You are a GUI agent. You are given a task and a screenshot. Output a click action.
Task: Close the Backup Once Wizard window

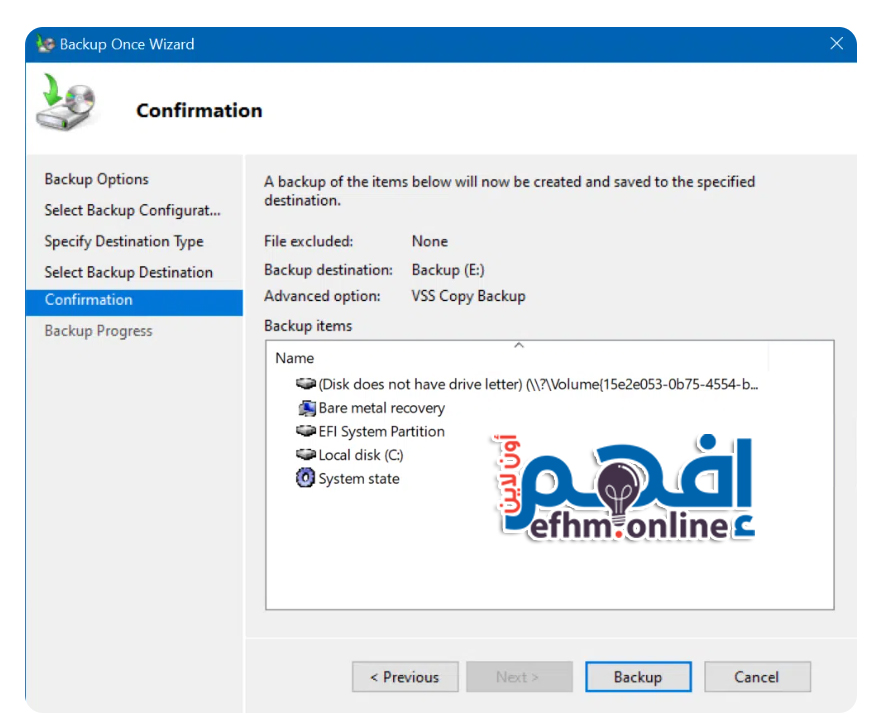[837, 44]
